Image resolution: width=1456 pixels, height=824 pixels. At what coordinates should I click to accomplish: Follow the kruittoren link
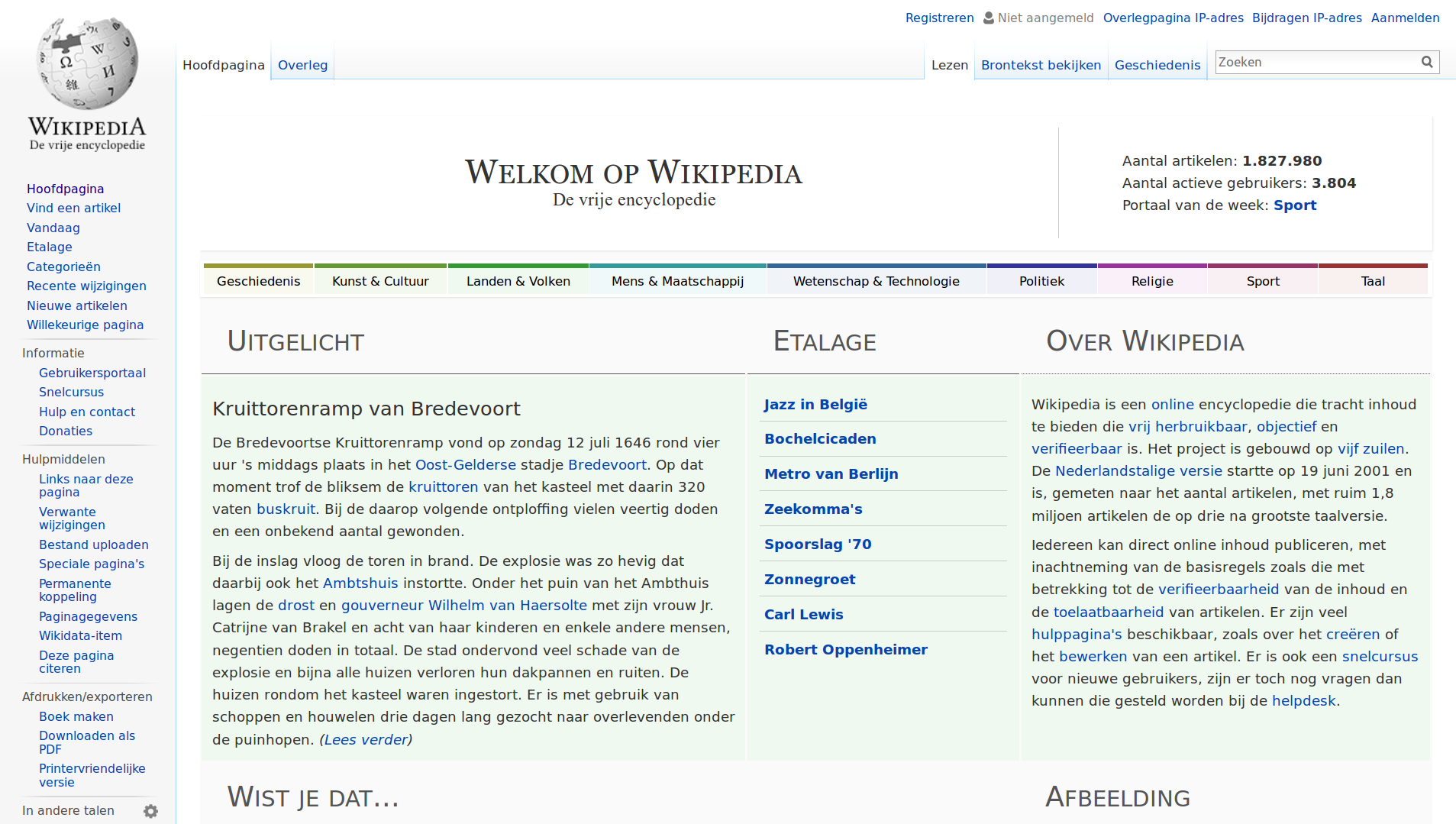tap(443, 486)
